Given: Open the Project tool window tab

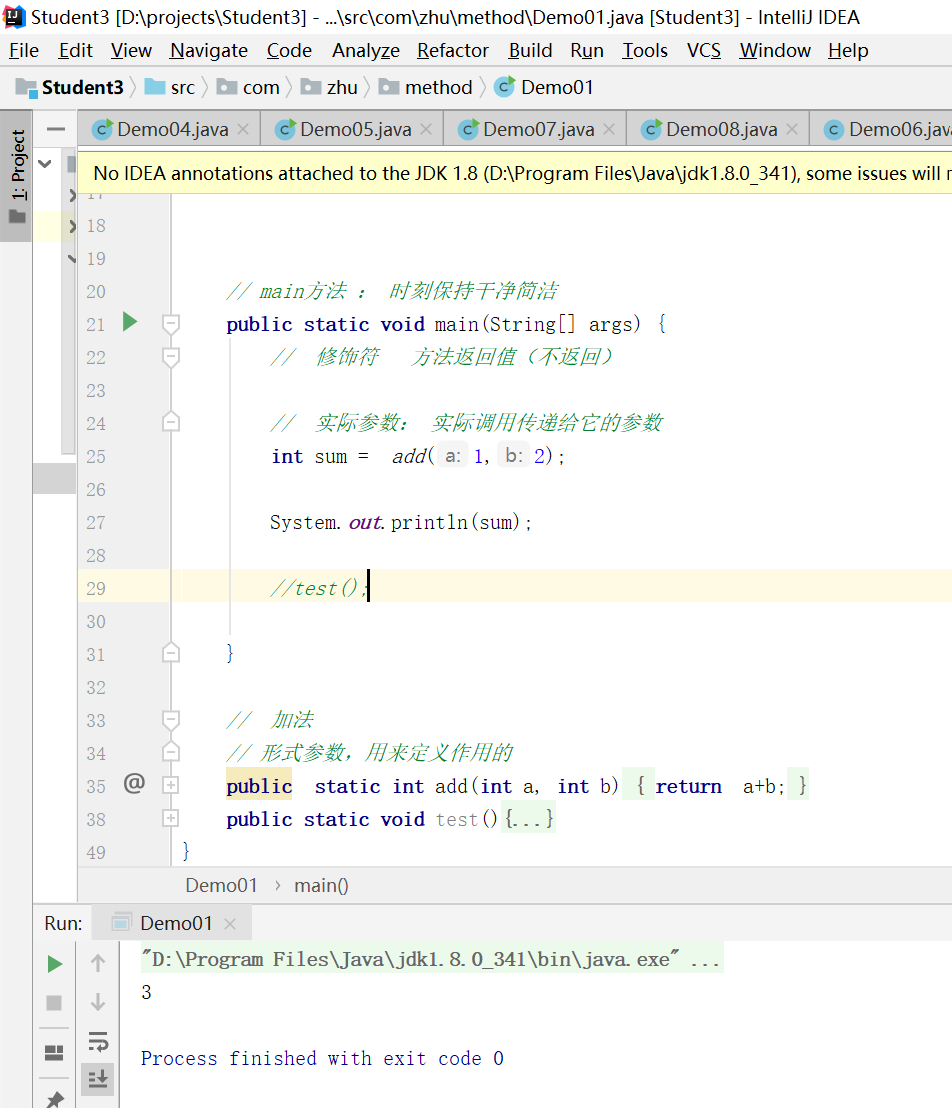Looking at the screenshot, I should (17, 176).
